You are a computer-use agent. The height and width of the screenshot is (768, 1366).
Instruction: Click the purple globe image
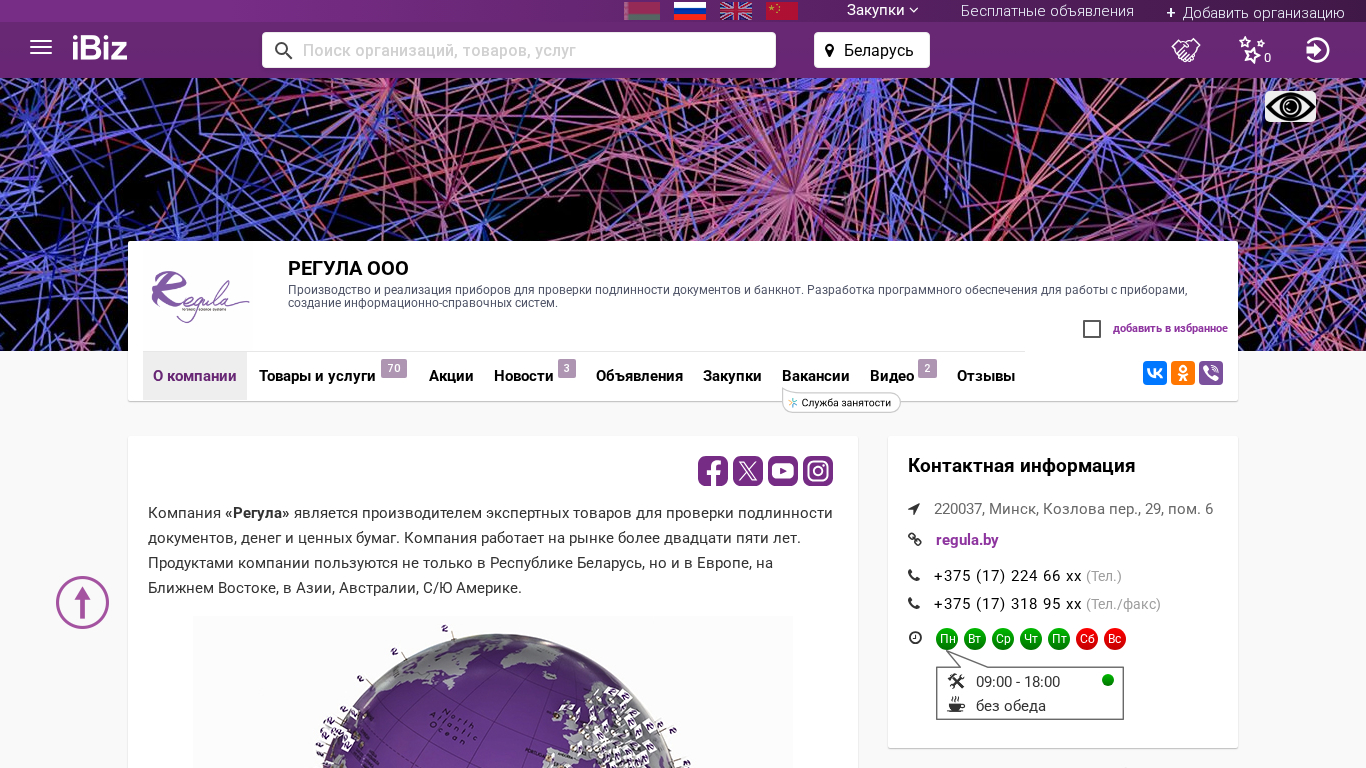493,692
